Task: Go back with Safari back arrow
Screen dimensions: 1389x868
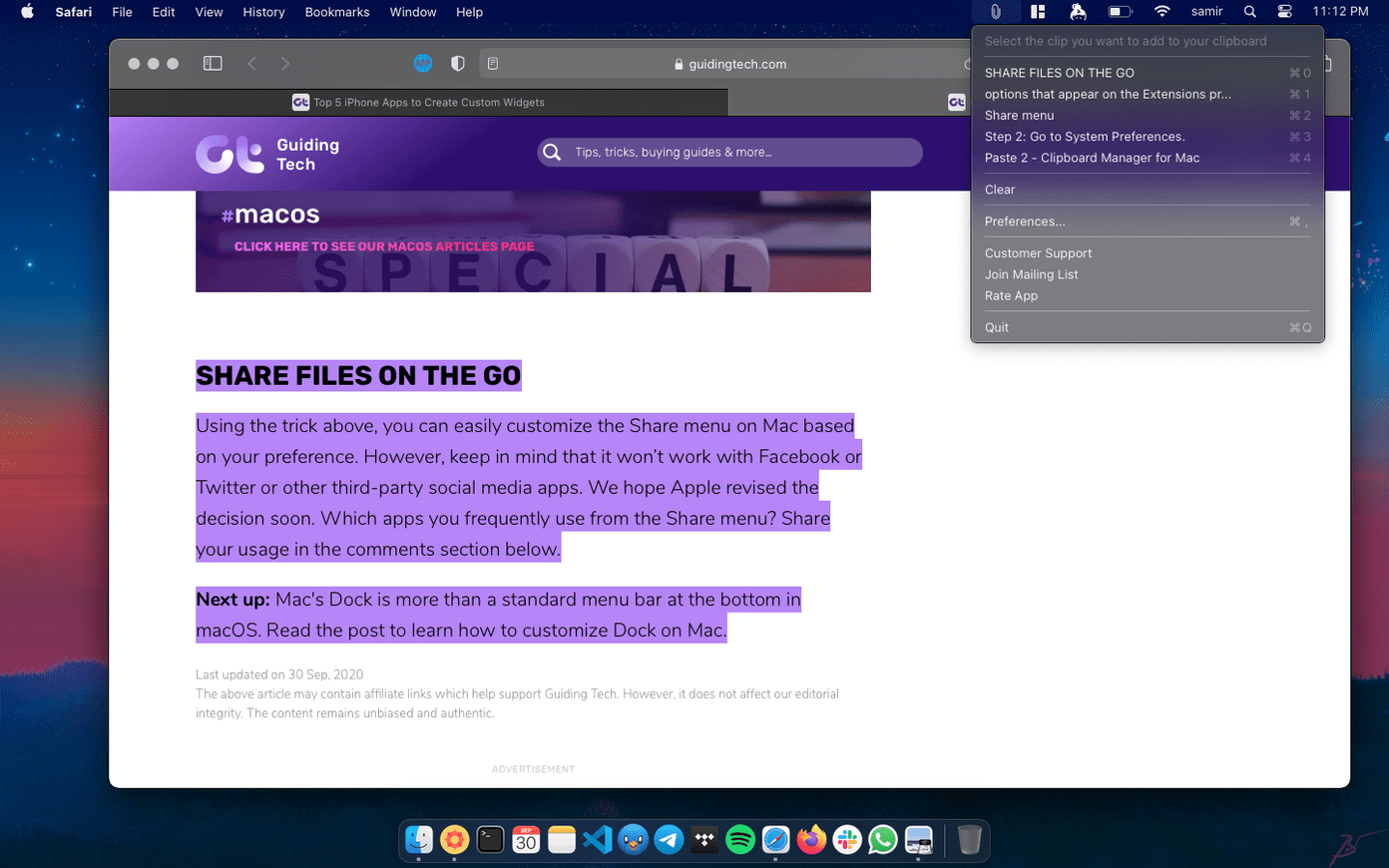Action: (252, 63)
